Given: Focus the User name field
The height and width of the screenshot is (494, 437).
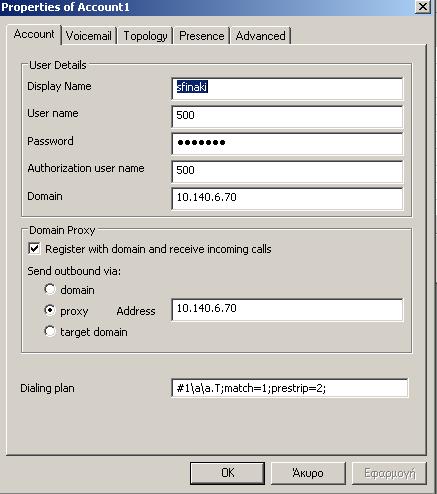Looking at the screenshot, I should 287,116.
